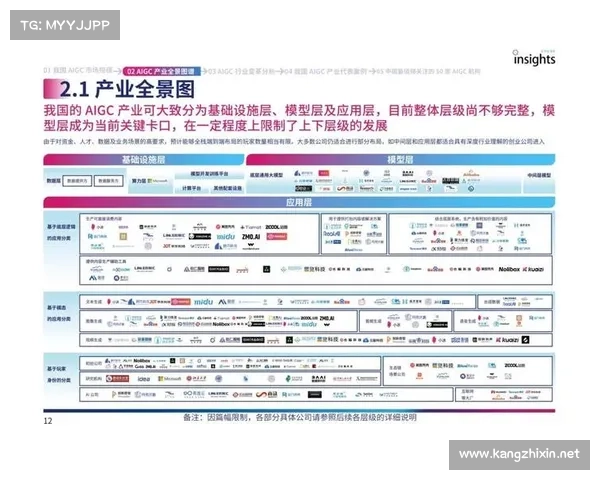The image size is (600, 480).
Task: Click the '基于模态的应用分类' side label
Action: point(59,313)
